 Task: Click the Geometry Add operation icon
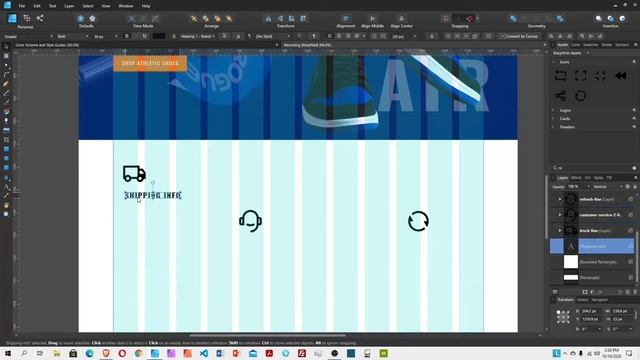click(x=513, y=18)
